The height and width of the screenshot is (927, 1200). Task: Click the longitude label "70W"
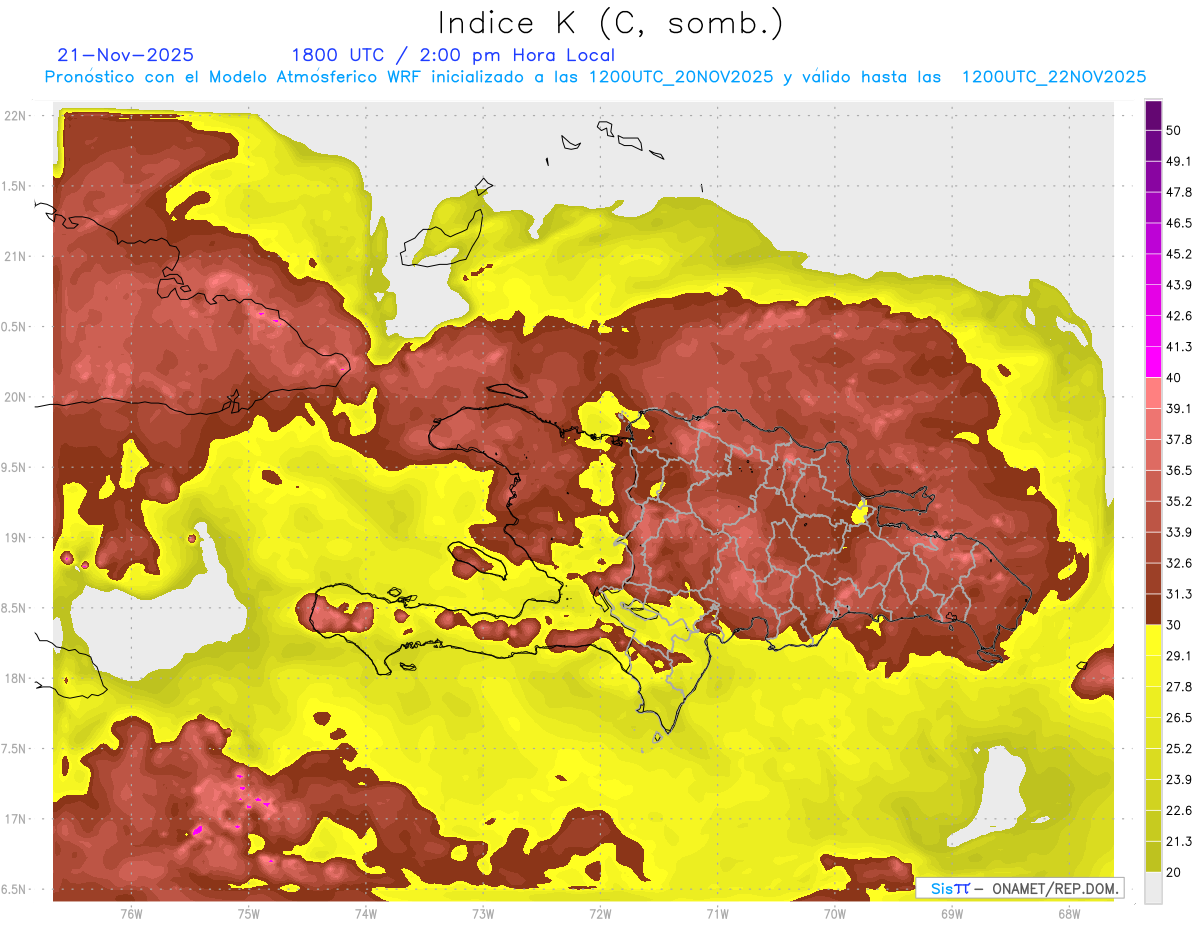835,914
